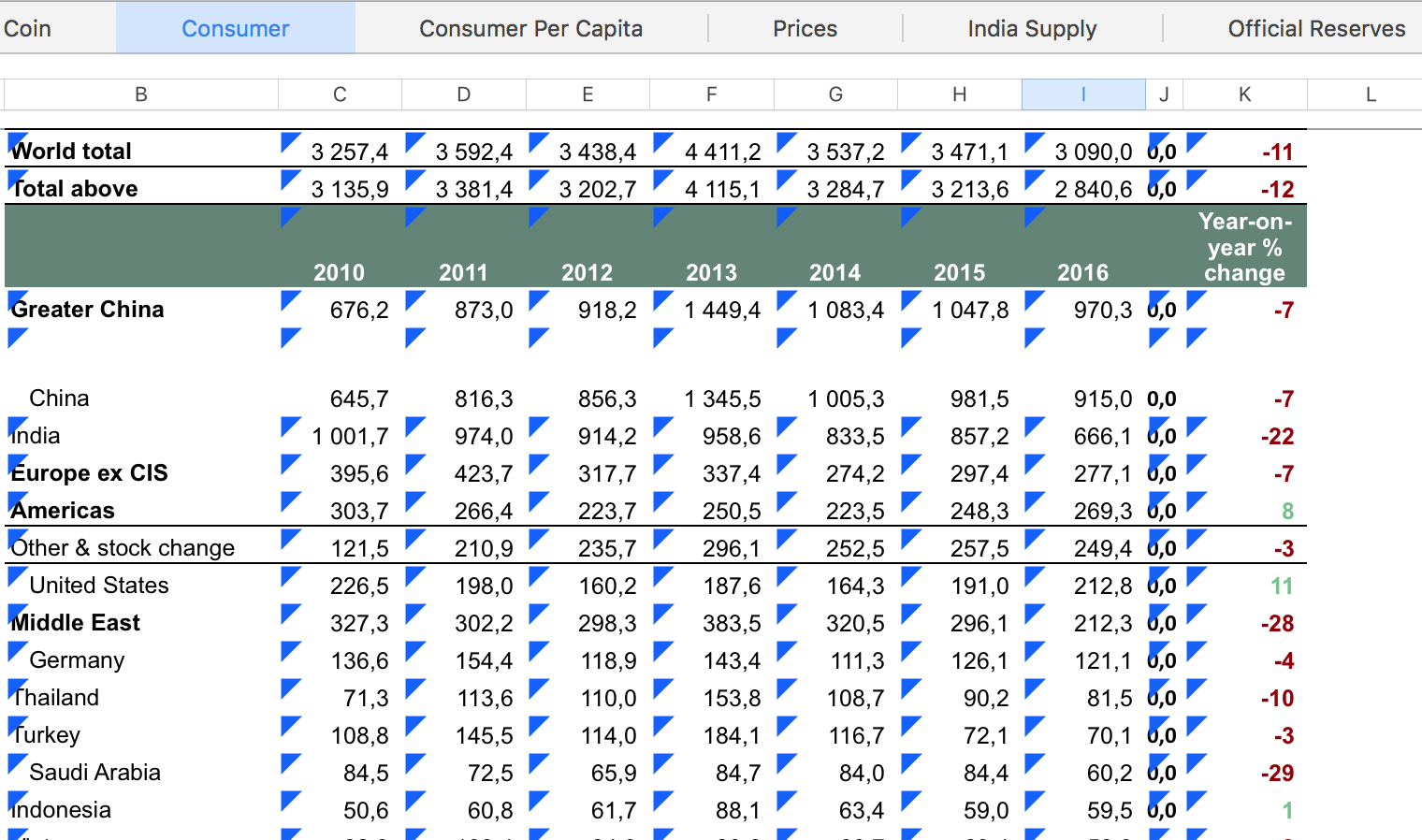The height and width of the screenshot is (840, 1422).
Task: Select Indonesia 2014 value 63,4
Action: coord(861,810)
